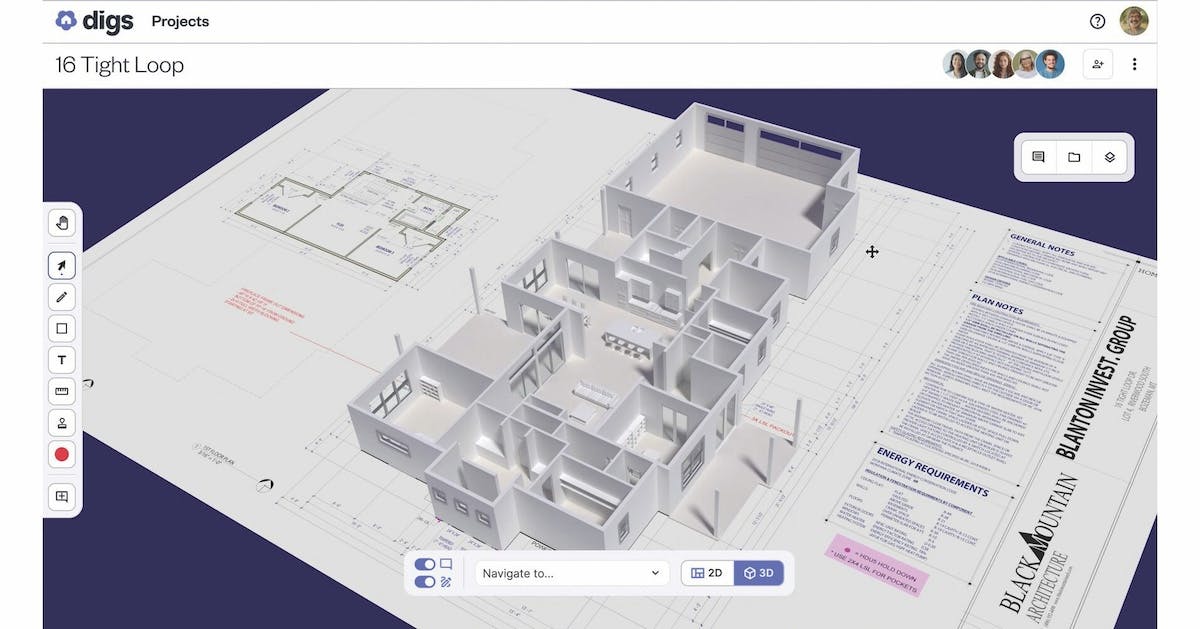Select the zoom-to-area tool at toolbar bottom
This screenshot has height=629, width=1200.
(x=61, y=496)
